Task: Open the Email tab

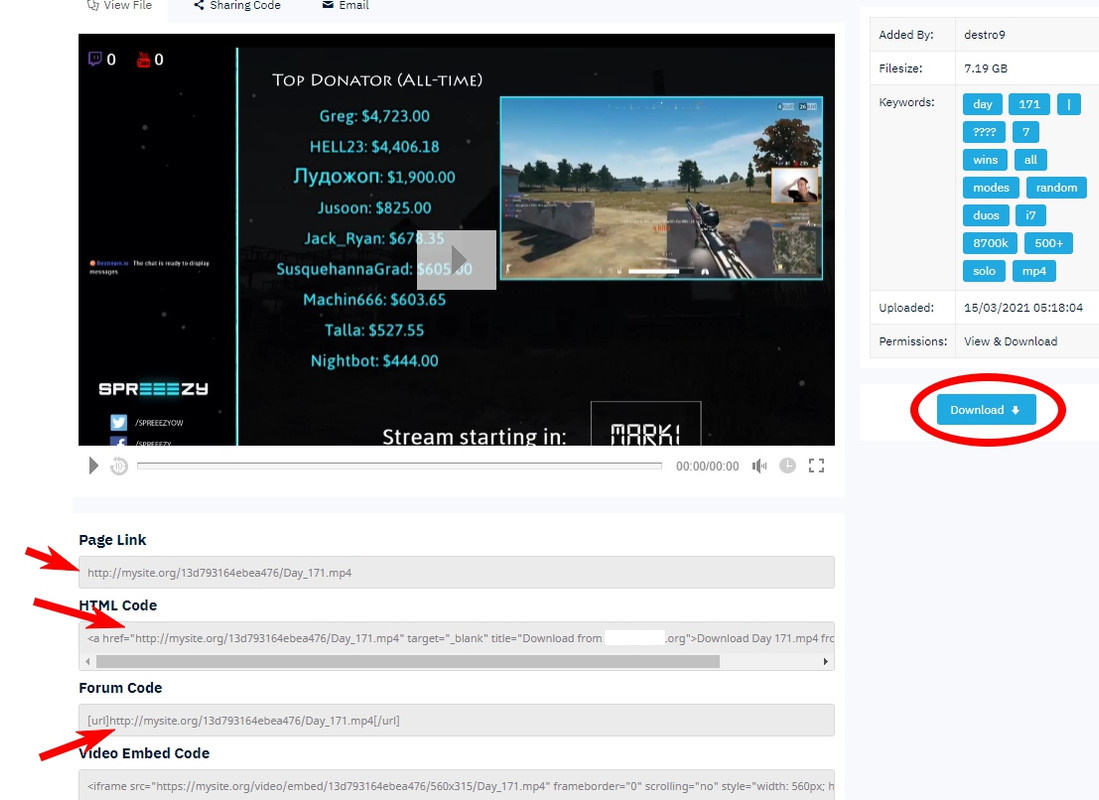Action: tap(345, 6)
